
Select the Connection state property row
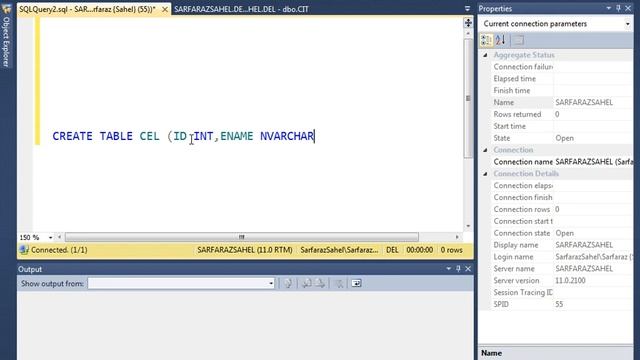click(562, 233)
